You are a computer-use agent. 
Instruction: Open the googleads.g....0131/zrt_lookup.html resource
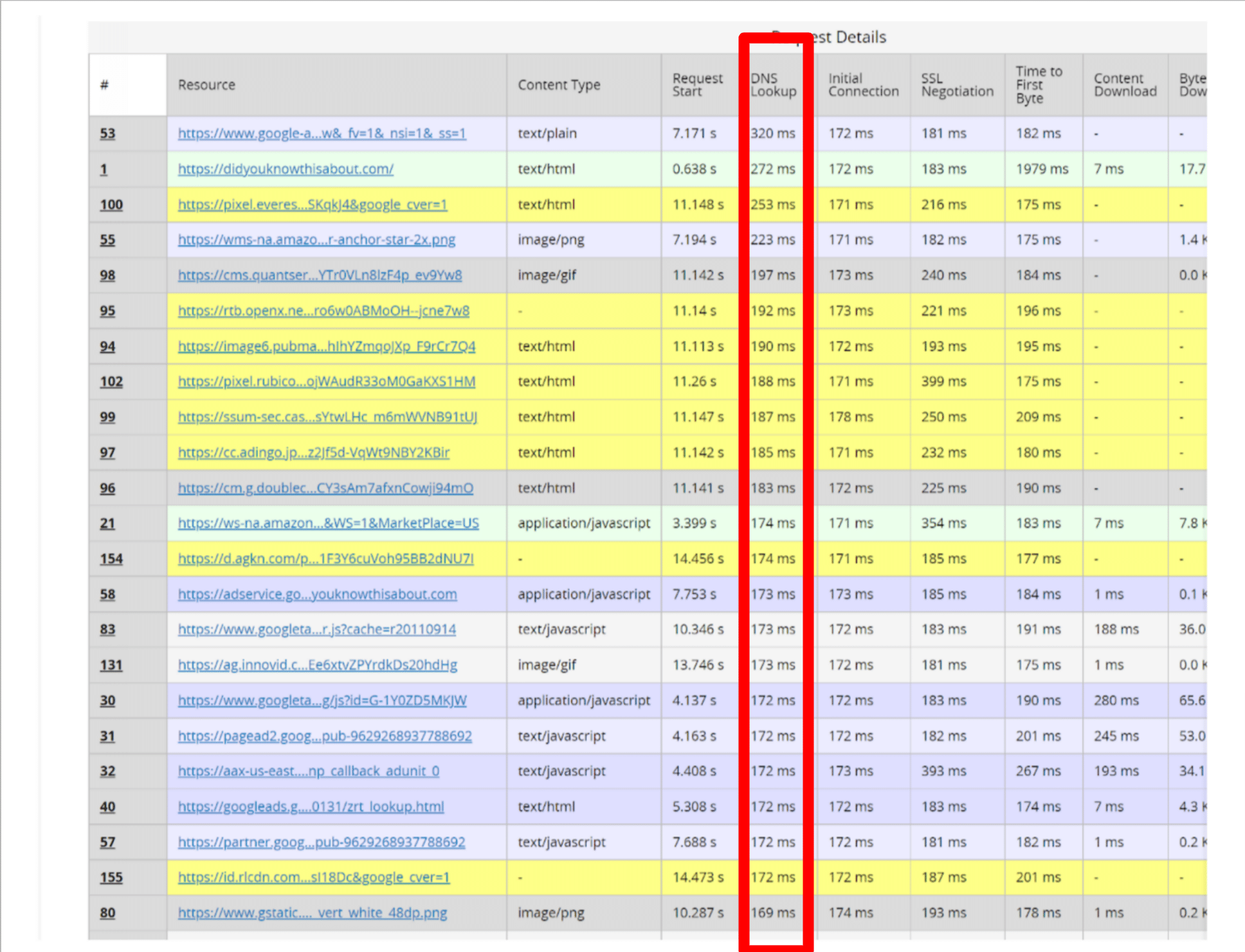click(x=311, y=806)
